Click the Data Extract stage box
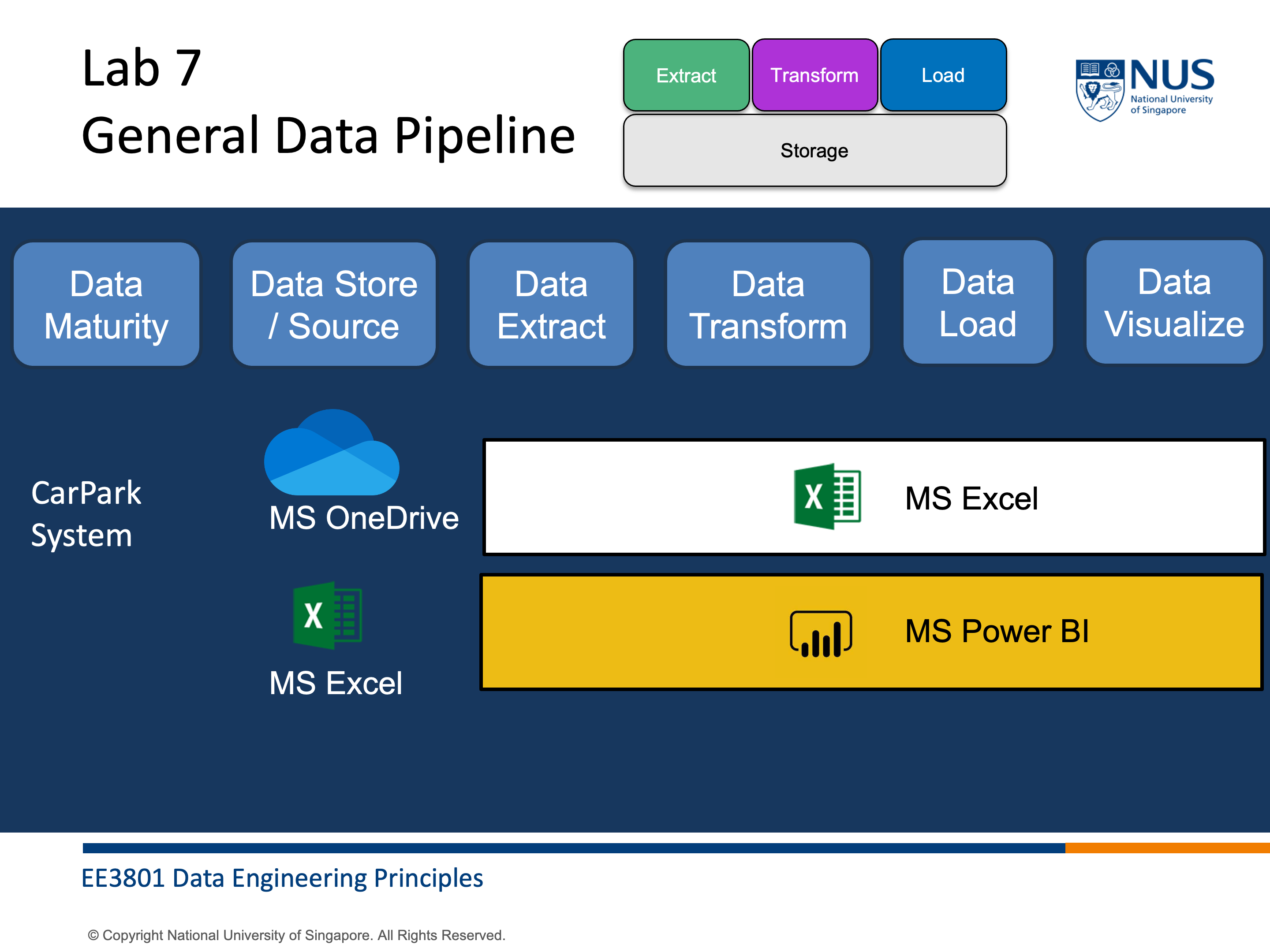Screen dimensions: 1270x952 (x=551, y=304)
